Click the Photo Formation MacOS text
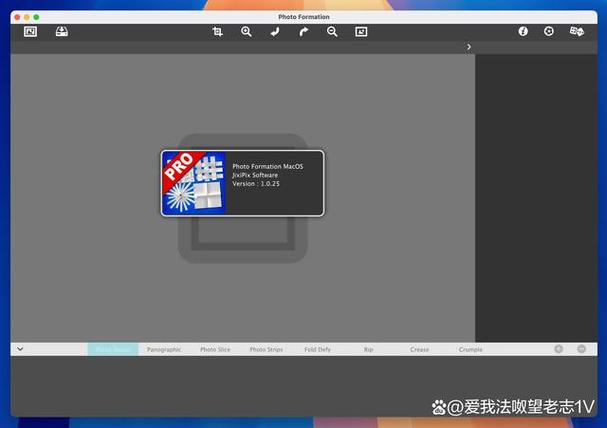This screenshot has width=607, height=428. pos(267,166)
